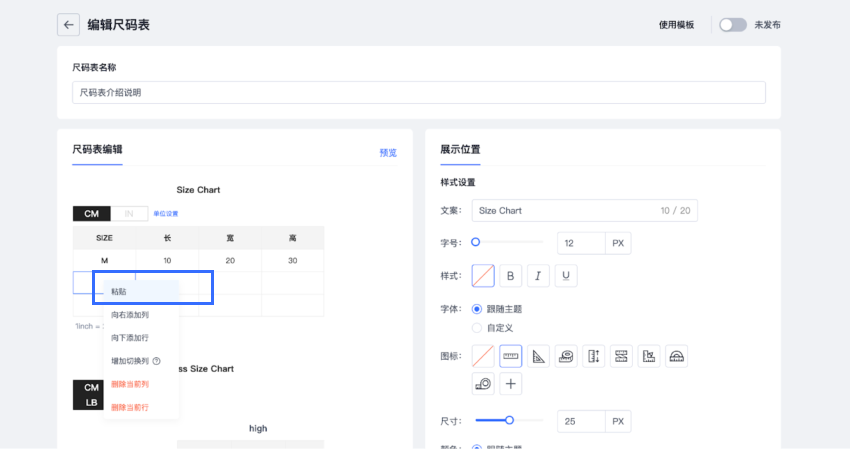The width and height of the screenshot is (850, 449).
Task: Select the protractor icon
Action: point(676,356)
